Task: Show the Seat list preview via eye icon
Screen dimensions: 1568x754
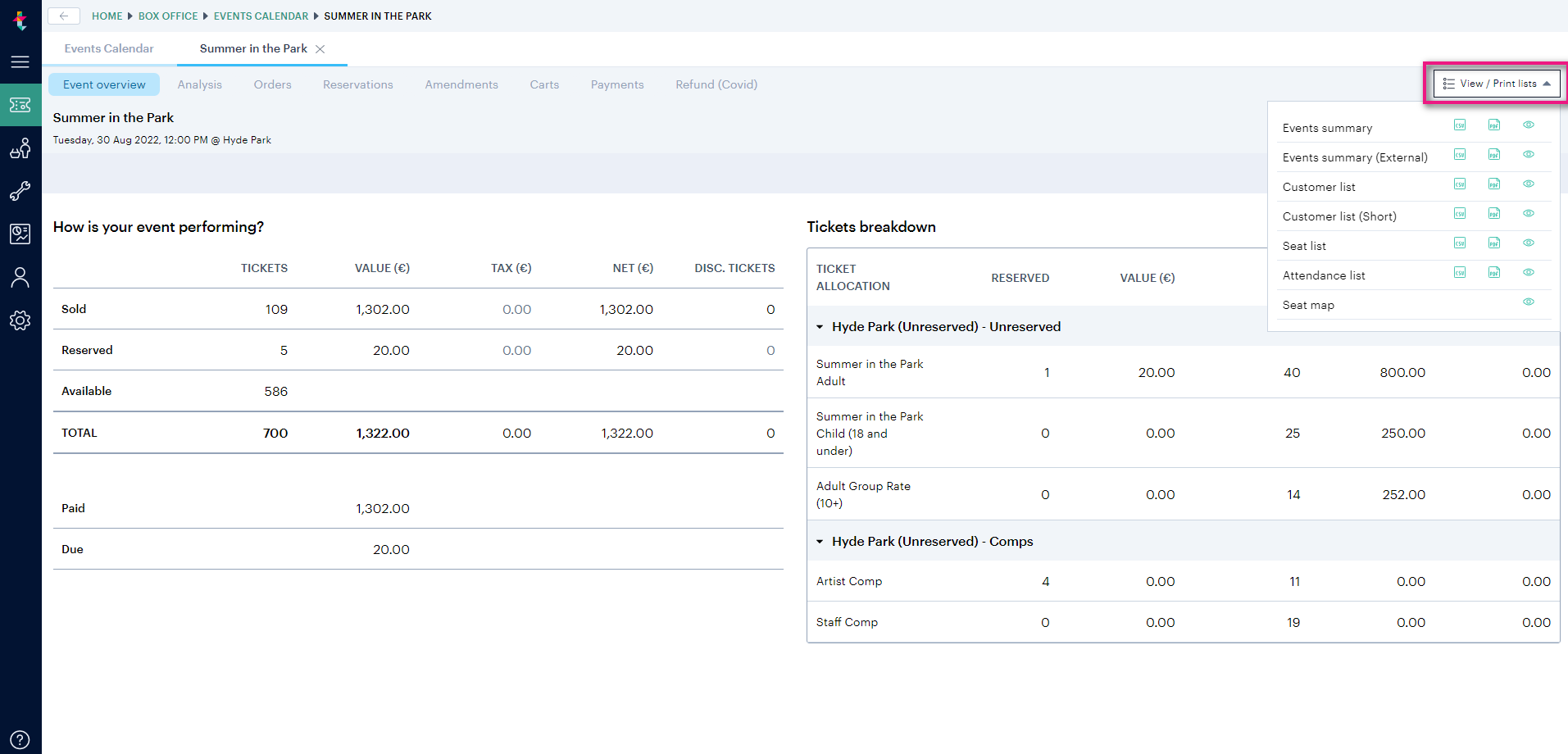Action: tap(1528, 243)
